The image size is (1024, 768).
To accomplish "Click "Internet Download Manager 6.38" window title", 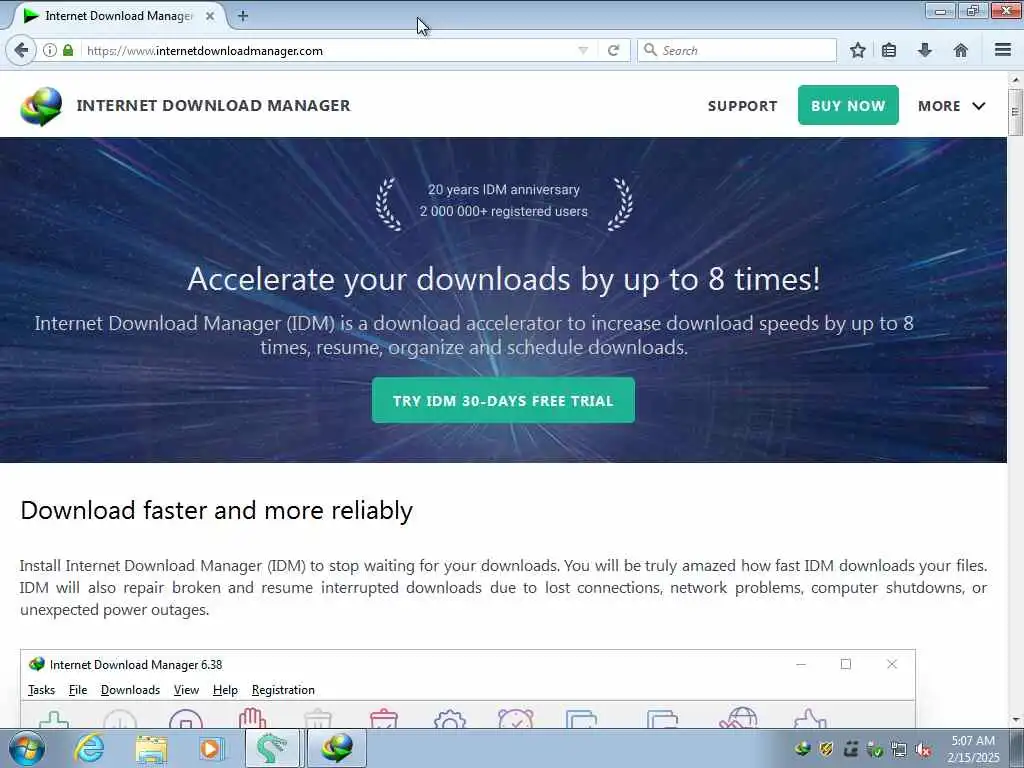I will point(136,664).
